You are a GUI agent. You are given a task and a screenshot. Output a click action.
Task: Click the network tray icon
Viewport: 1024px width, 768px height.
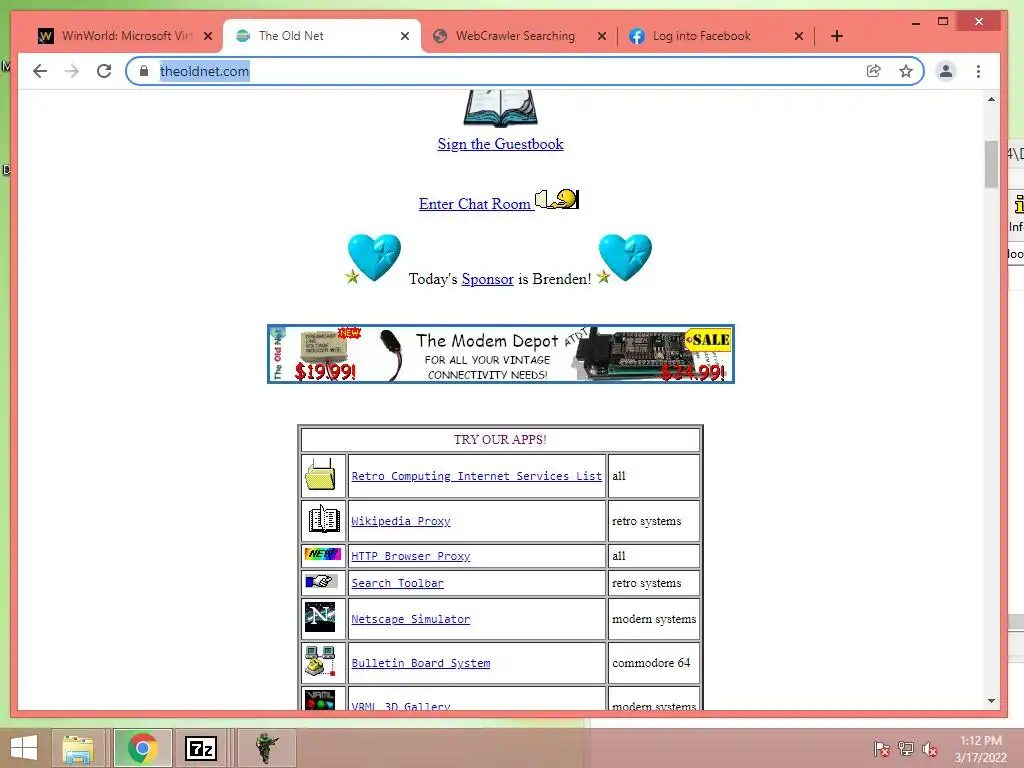(906, 749)
